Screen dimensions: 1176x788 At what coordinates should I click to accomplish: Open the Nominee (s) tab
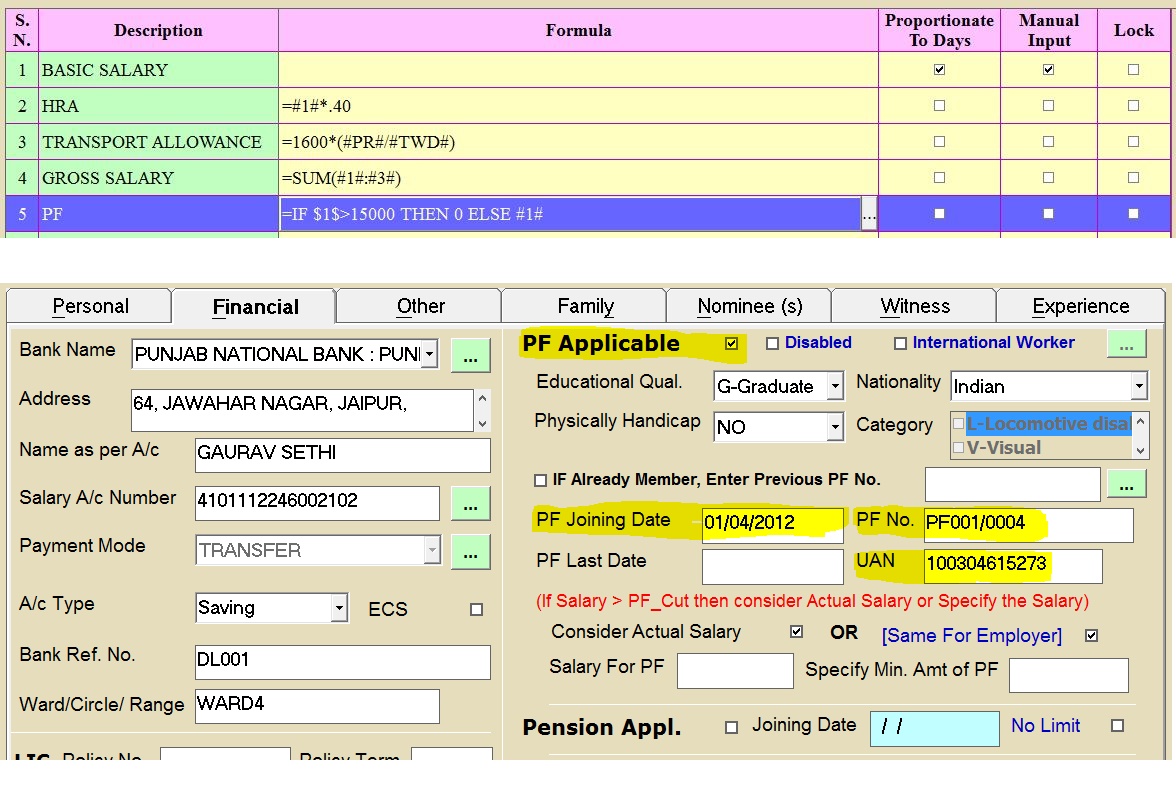point(750,306)
